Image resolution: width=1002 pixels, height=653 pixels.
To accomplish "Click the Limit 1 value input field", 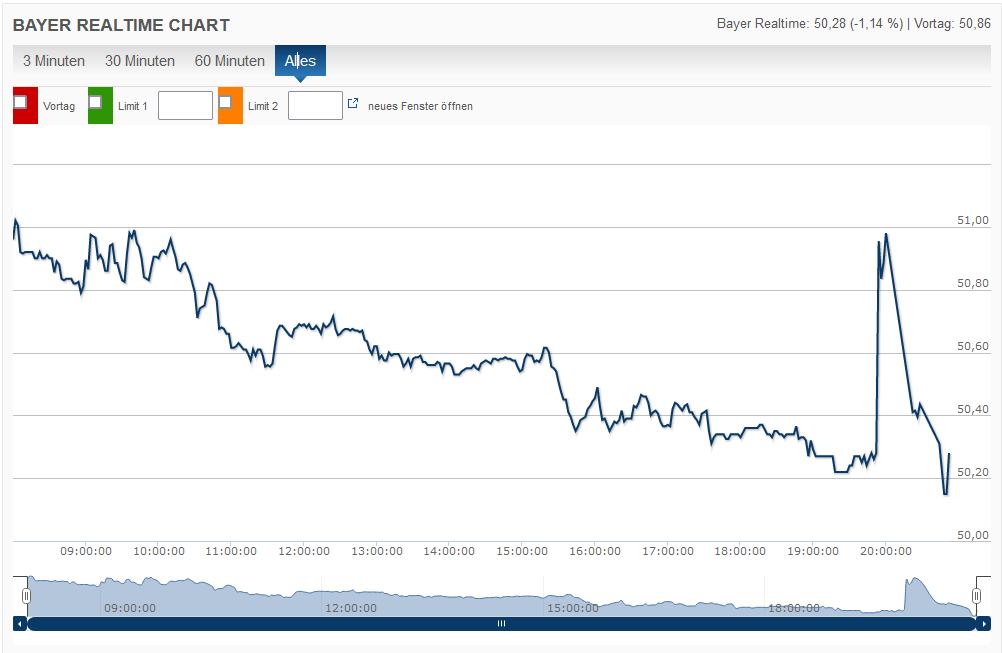I will [x=185, y=105].
